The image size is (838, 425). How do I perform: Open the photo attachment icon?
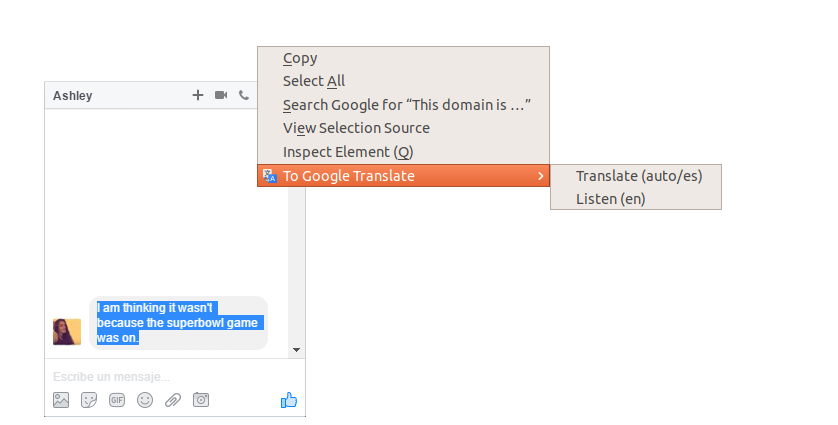(x=61, y=400)
